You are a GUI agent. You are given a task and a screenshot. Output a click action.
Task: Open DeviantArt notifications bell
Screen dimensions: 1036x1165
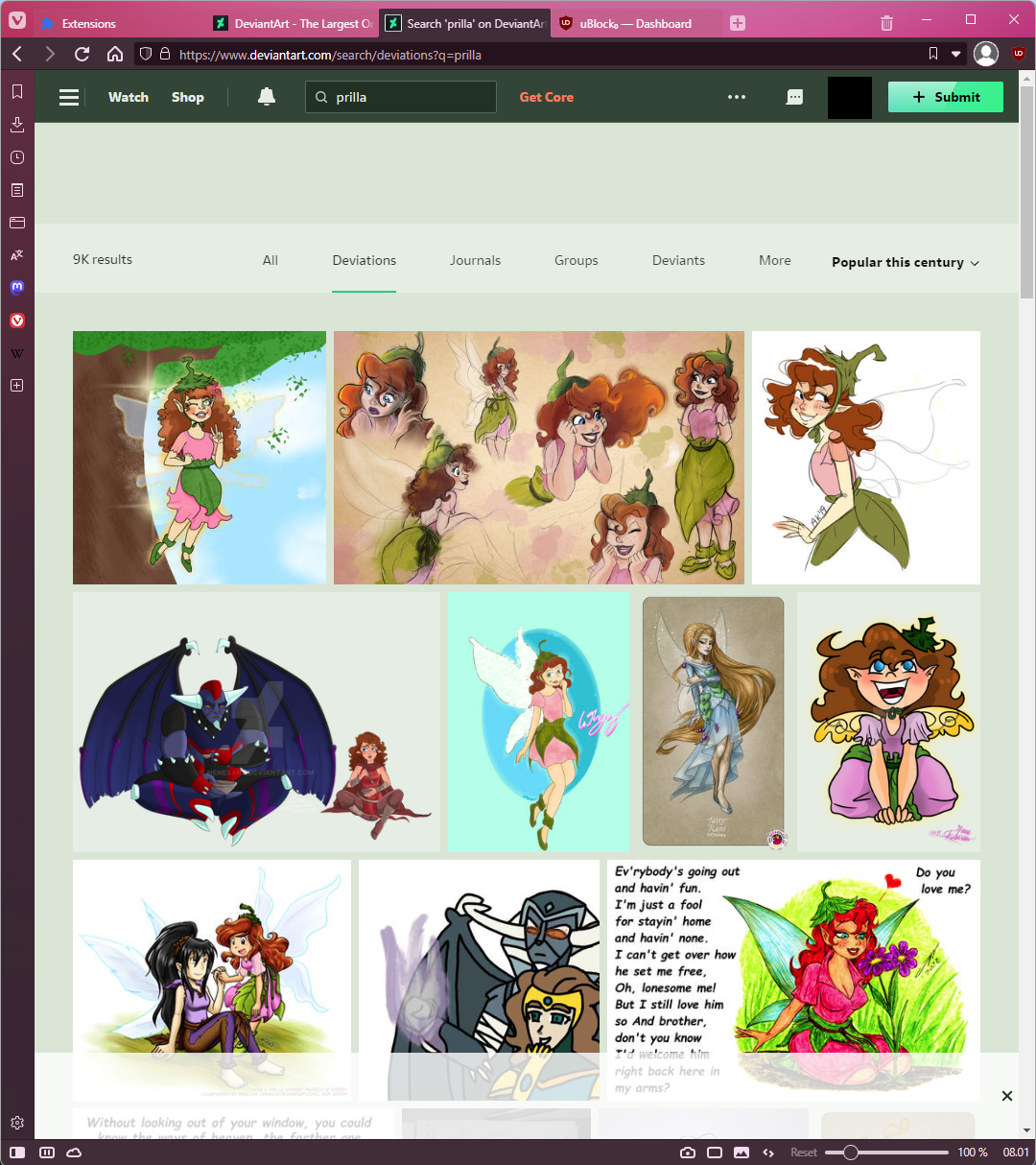coord(267,97)
